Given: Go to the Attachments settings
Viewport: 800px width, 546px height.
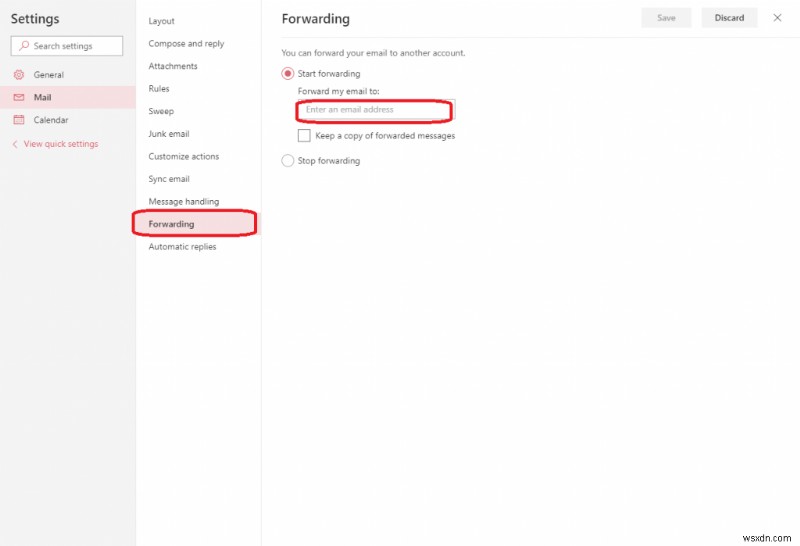Looking at the screenshot, I should [173, 66].
